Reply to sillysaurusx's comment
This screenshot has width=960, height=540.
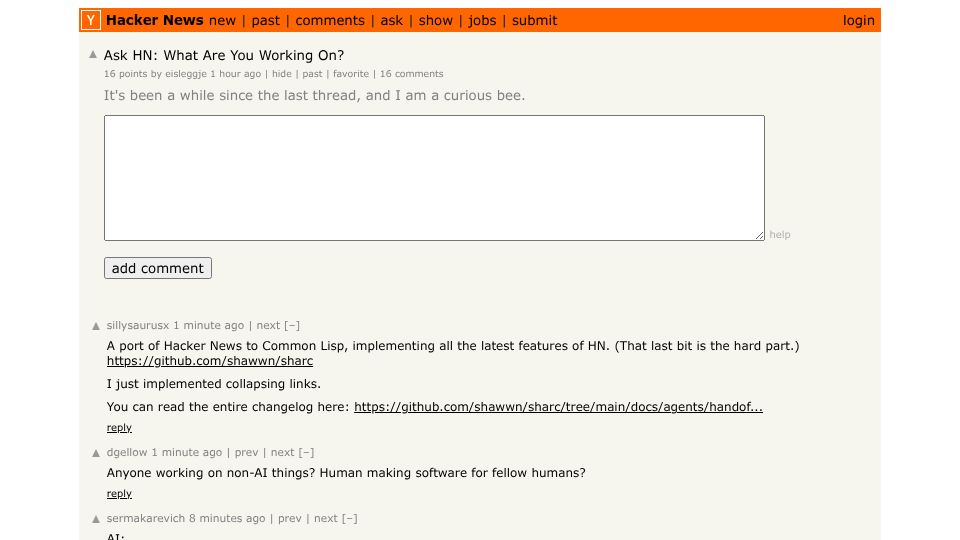coord(119,427)
